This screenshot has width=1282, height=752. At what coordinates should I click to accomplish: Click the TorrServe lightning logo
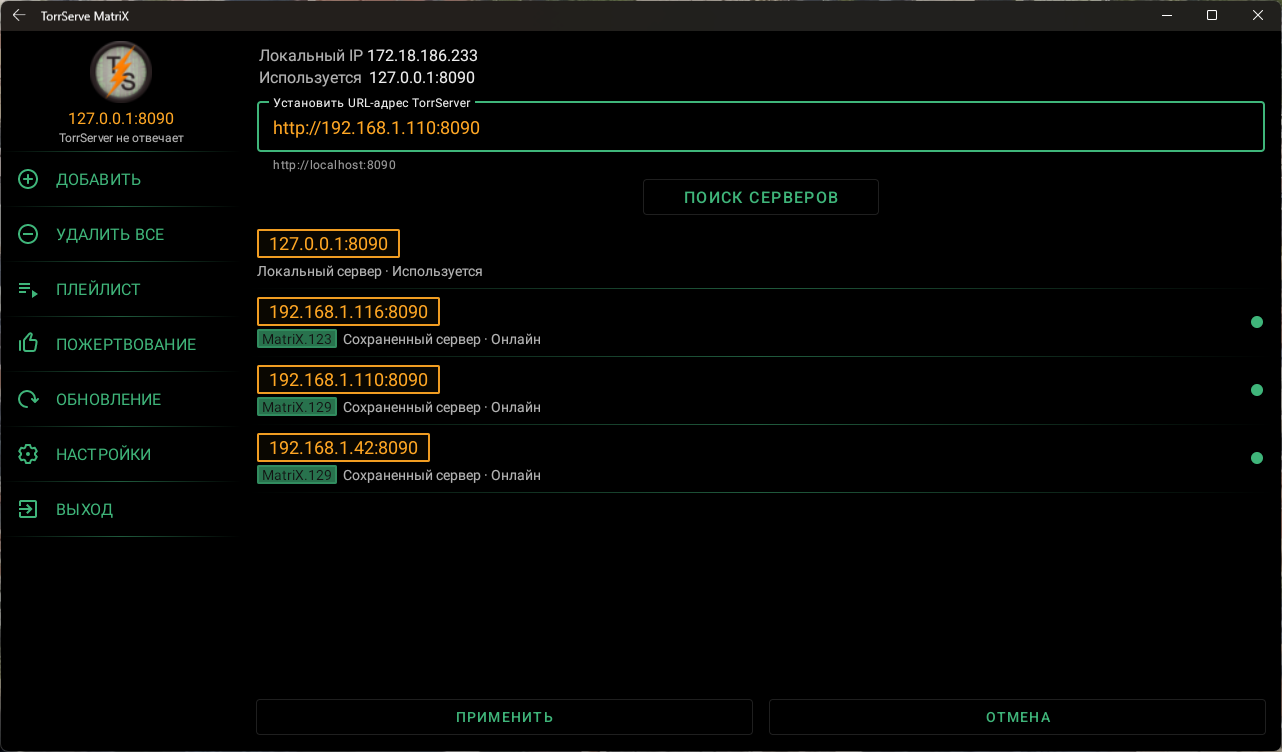(121, 73)
